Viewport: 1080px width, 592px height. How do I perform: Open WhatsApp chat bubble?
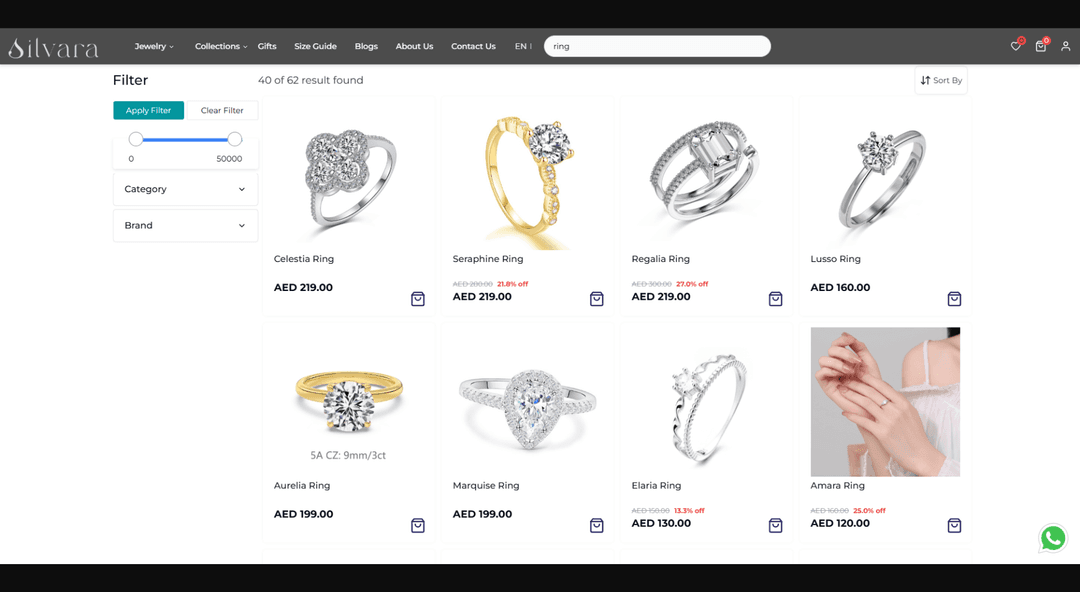pos(1053,538)
